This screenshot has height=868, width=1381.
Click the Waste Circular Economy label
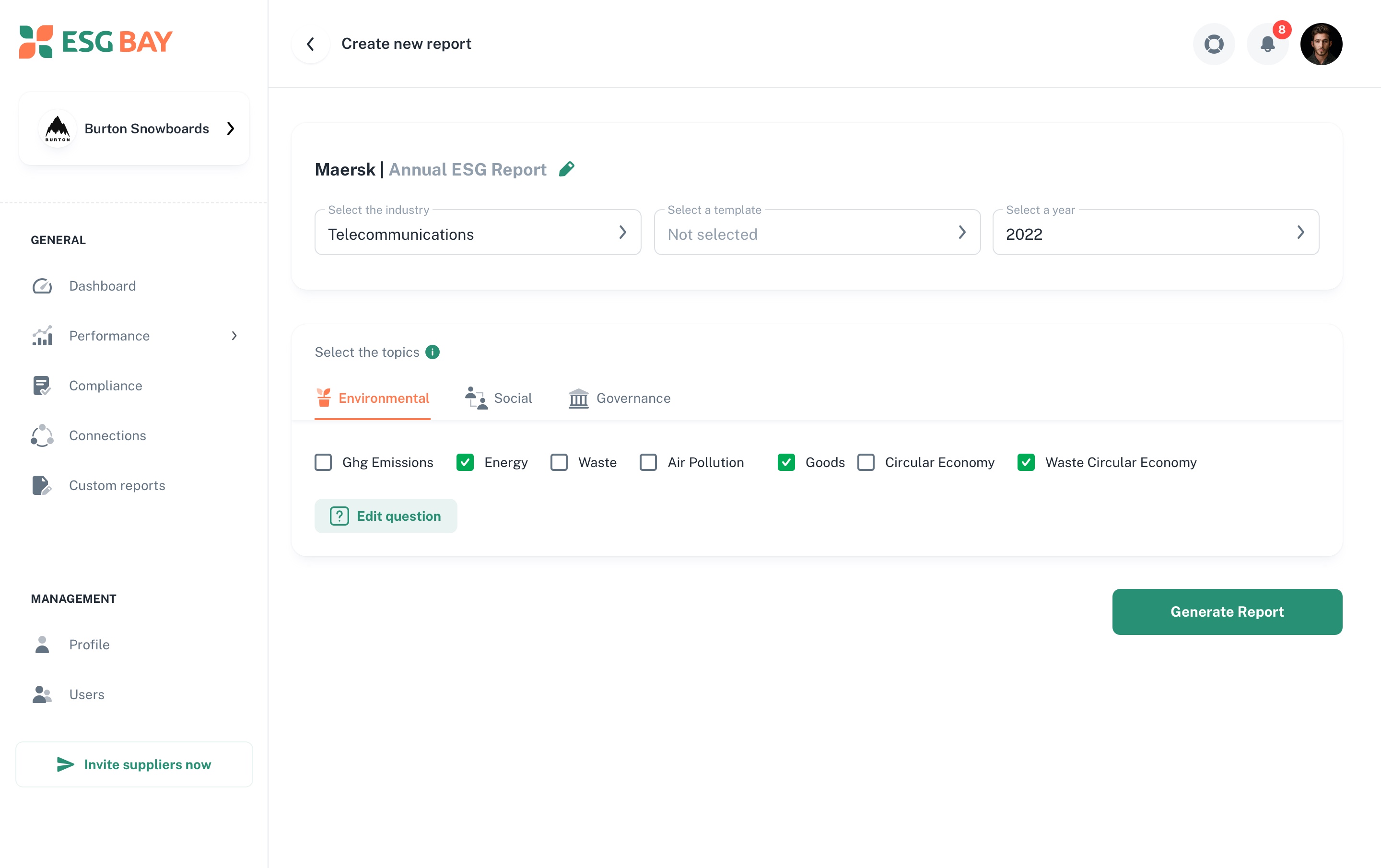1121,462
